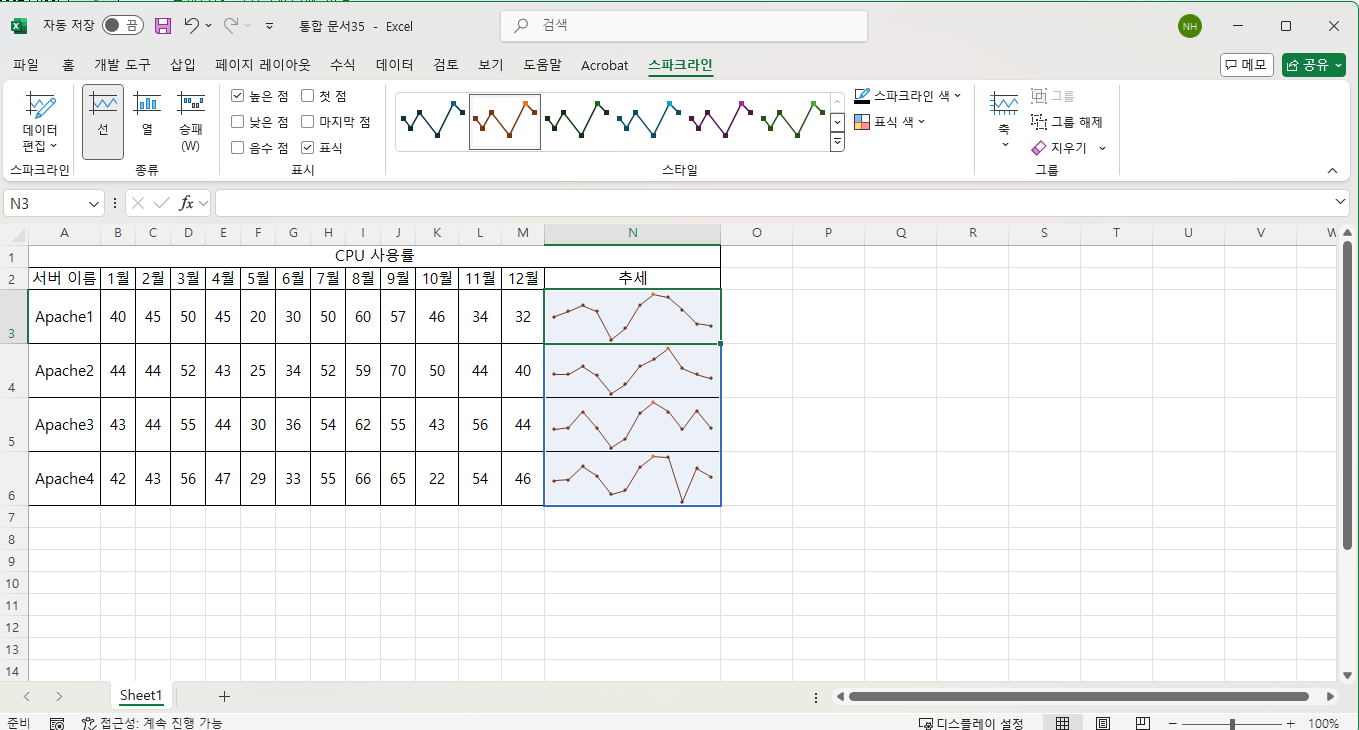Switch to the 데이터 ribbon tab
Viewport: 1359px width, 730px height.
click(393, 64)
